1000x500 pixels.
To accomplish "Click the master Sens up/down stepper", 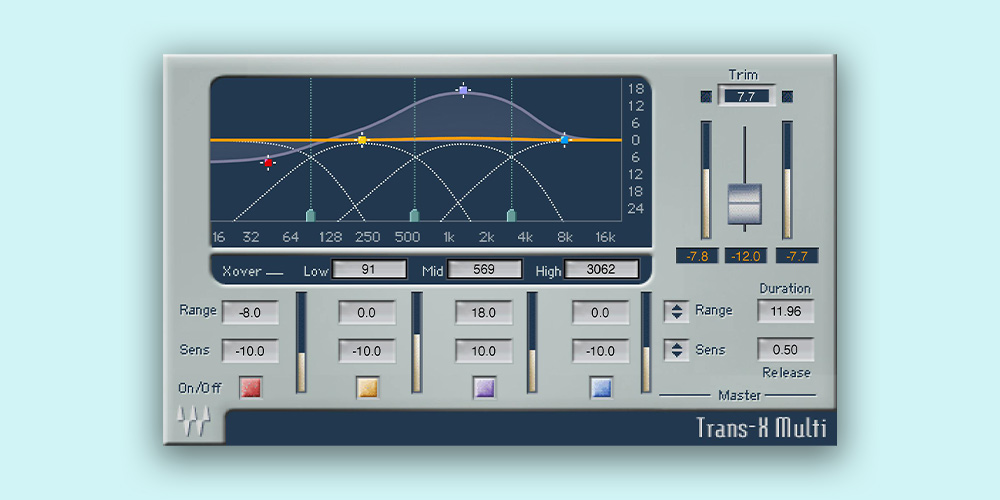I will point(677,350).
